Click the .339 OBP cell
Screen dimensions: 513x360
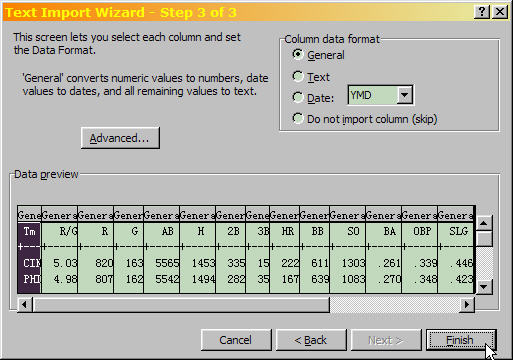[425, 263]
